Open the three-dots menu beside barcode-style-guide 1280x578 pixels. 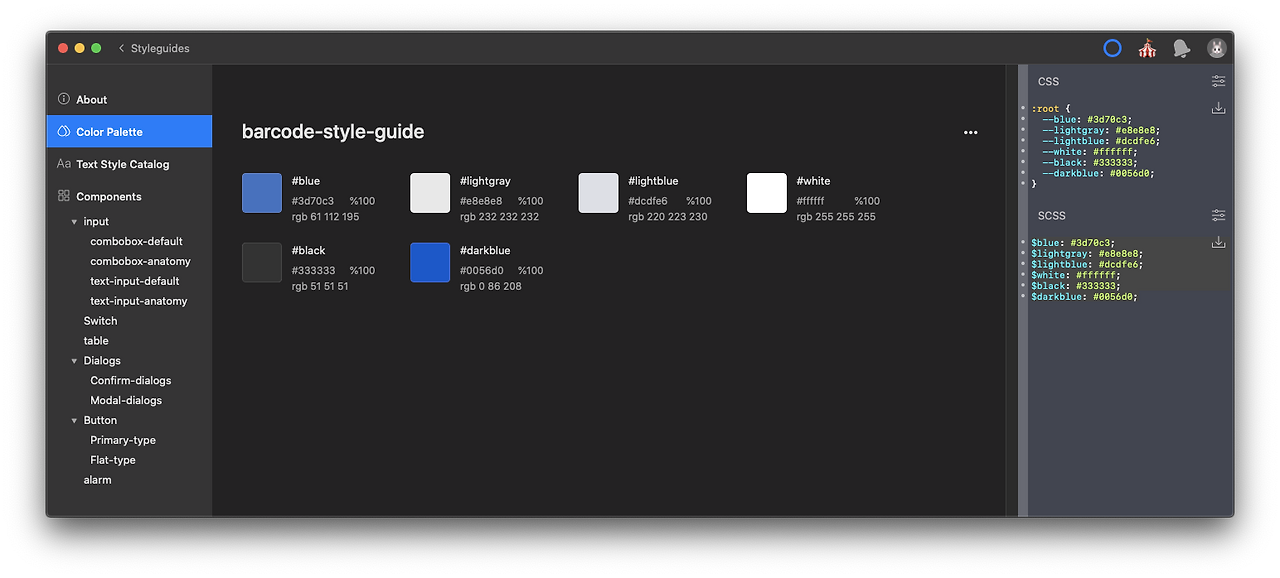tap(970, 132)
